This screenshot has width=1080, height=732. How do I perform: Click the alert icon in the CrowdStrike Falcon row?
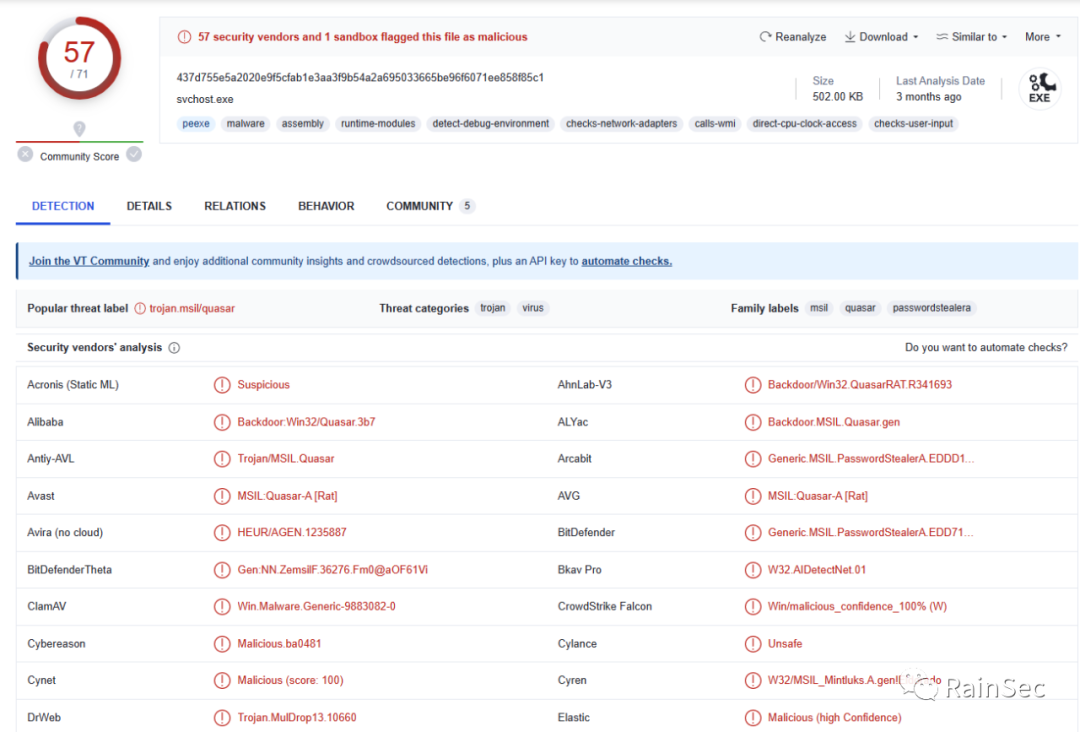753,607
